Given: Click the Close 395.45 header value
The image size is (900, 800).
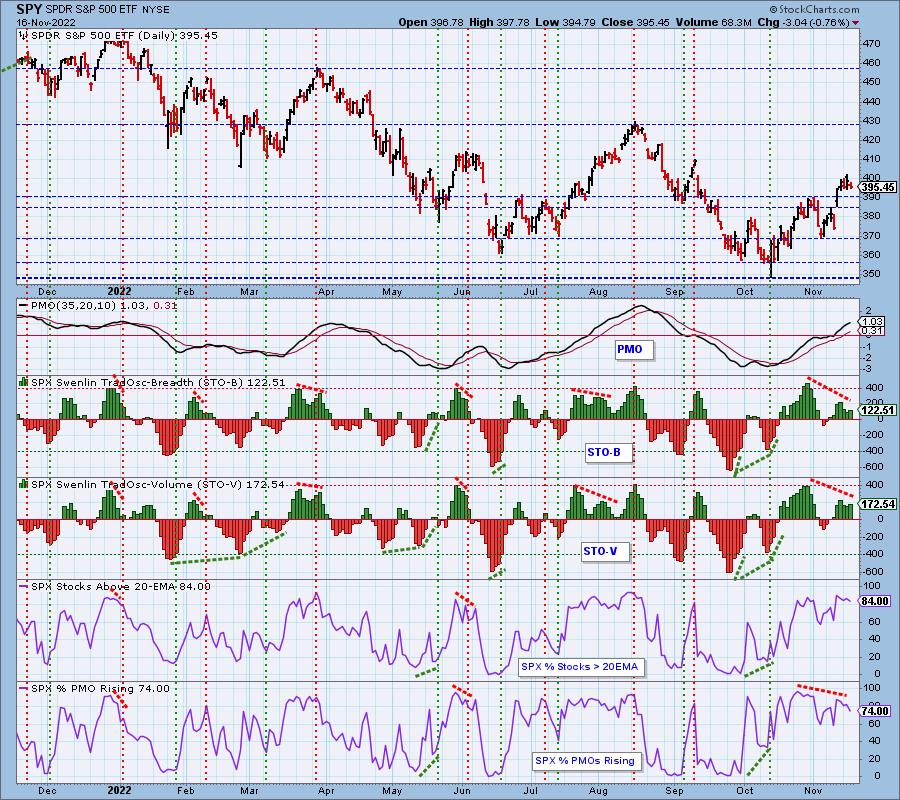Looking at the screenshot, I should tap(635, 22).
